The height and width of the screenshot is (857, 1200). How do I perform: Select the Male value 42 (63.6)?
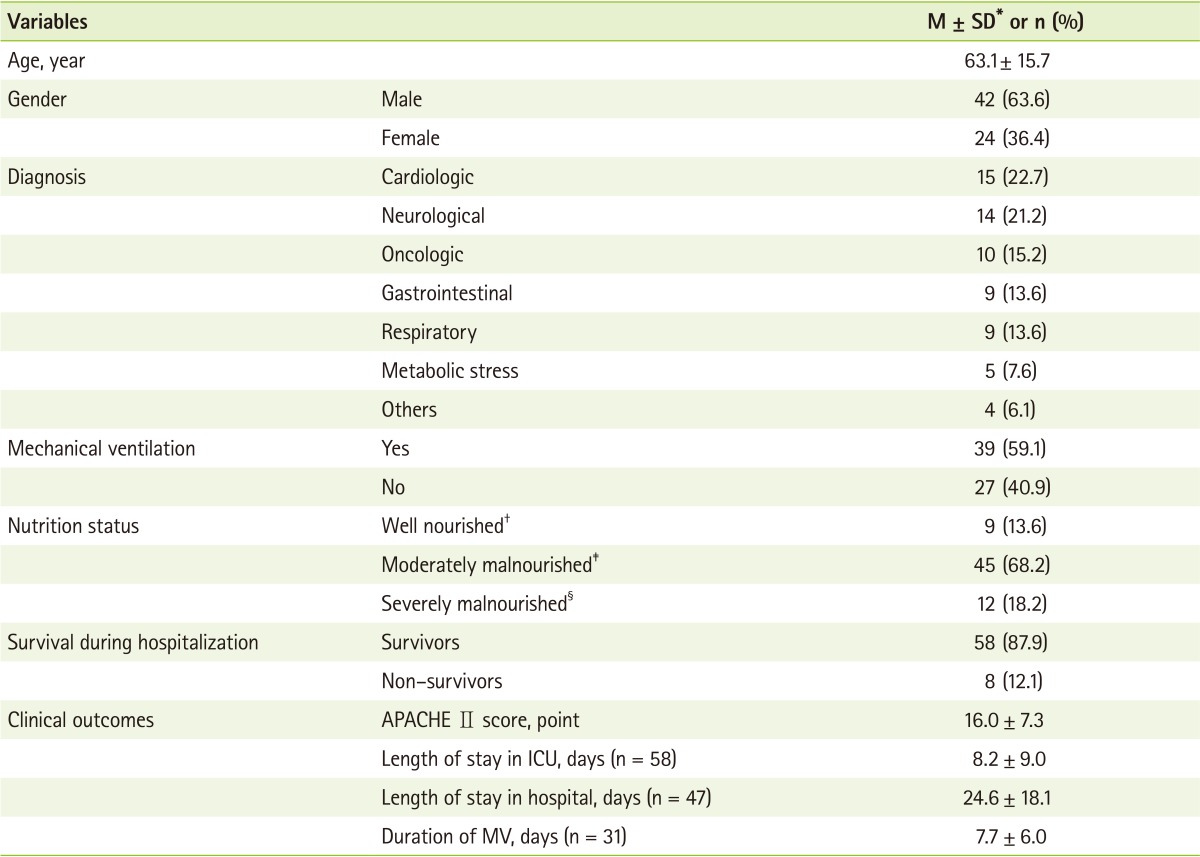coord(1005,99)
